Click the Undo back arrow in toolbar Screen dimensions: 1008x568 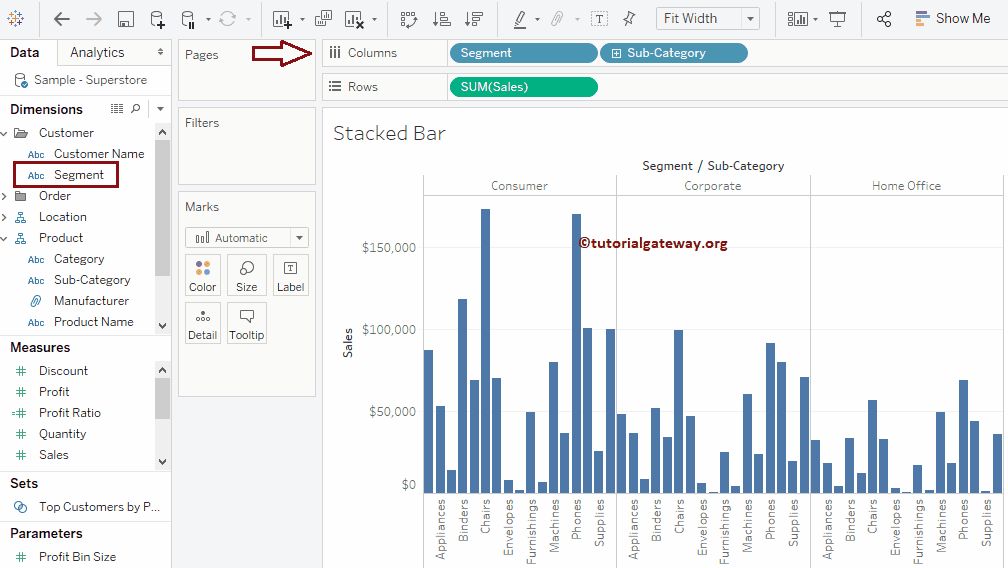click(62, 19)
